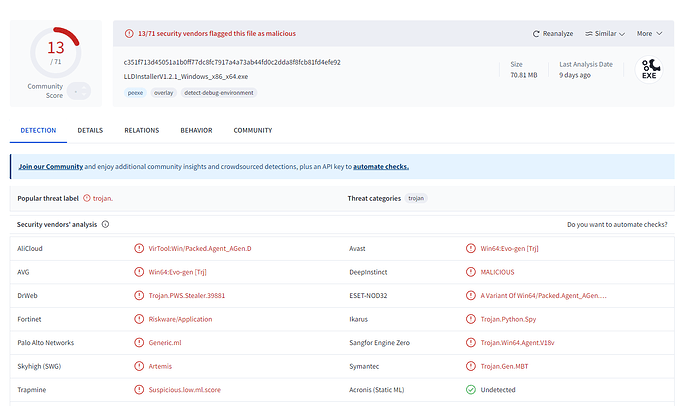Click the alert icon in the AliCloud row

[x=139, y=249]
